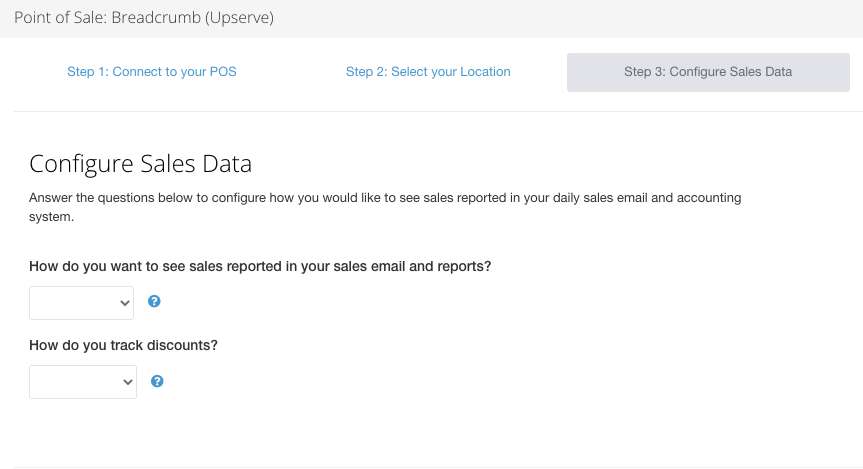This screenshot has width=863, height=469.
Task: Open help icon for track discounts question
Action: 157,381
